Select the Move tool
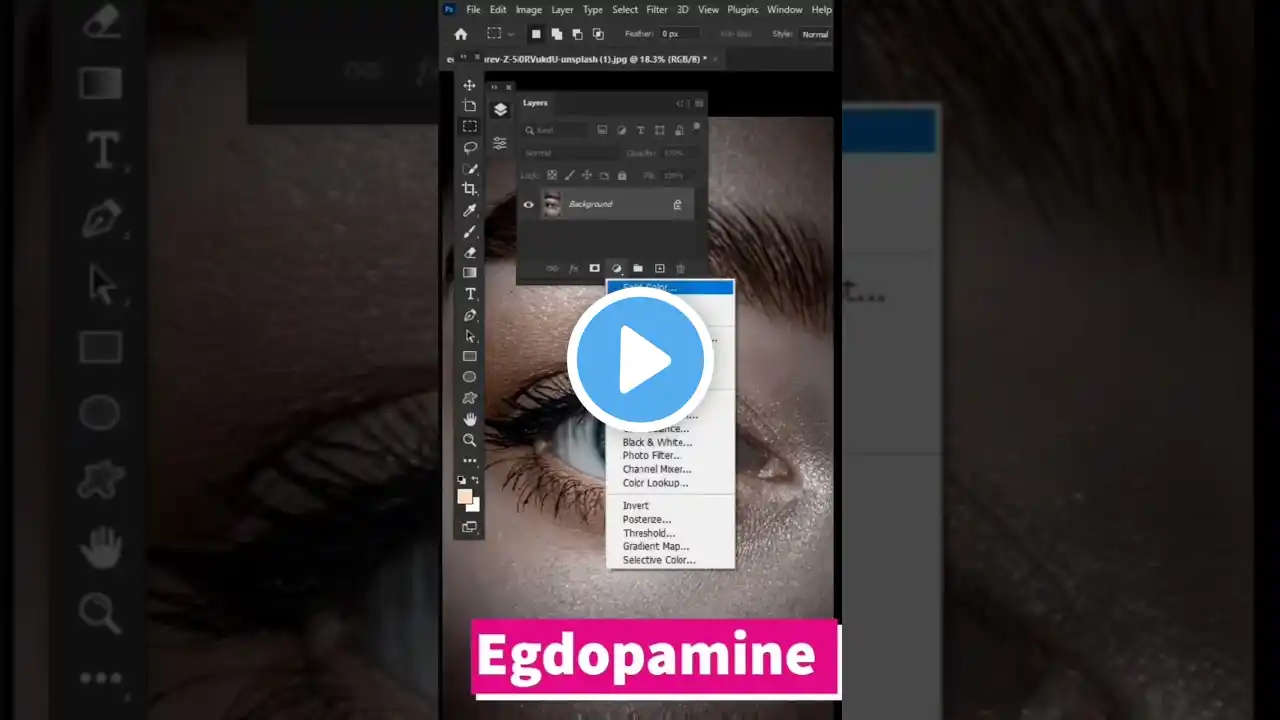The image size is (1280, 720). tap(469, 85)
